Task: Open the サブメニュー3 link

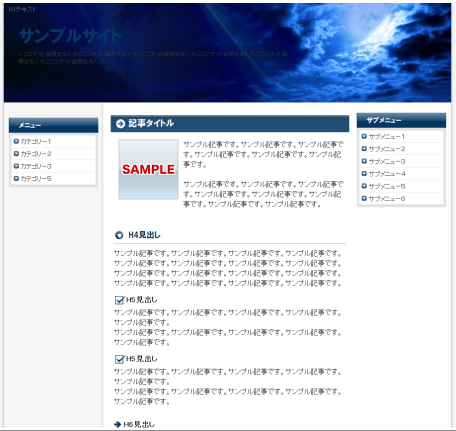Action: pyautogui.click(x=387, y=162)
